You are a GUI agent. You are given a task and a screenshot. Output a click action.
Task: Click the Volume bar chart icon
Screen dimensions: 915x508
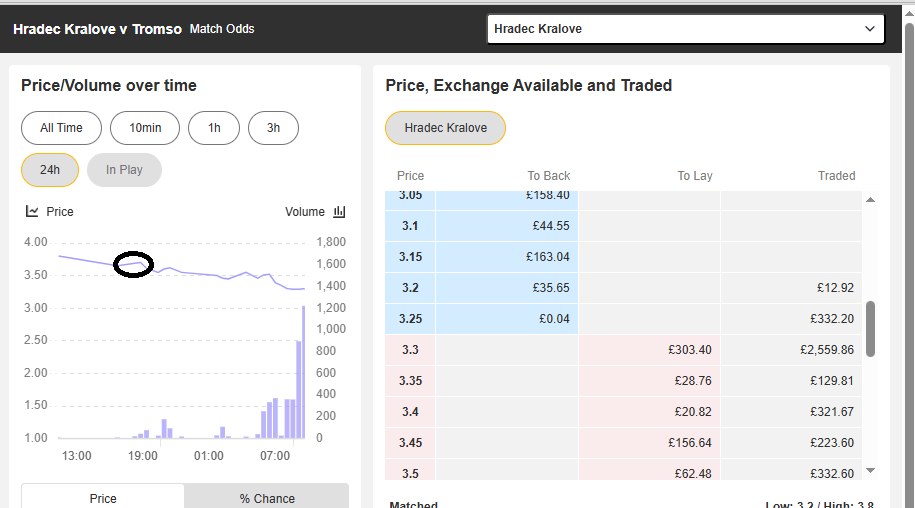click(339, 211)
